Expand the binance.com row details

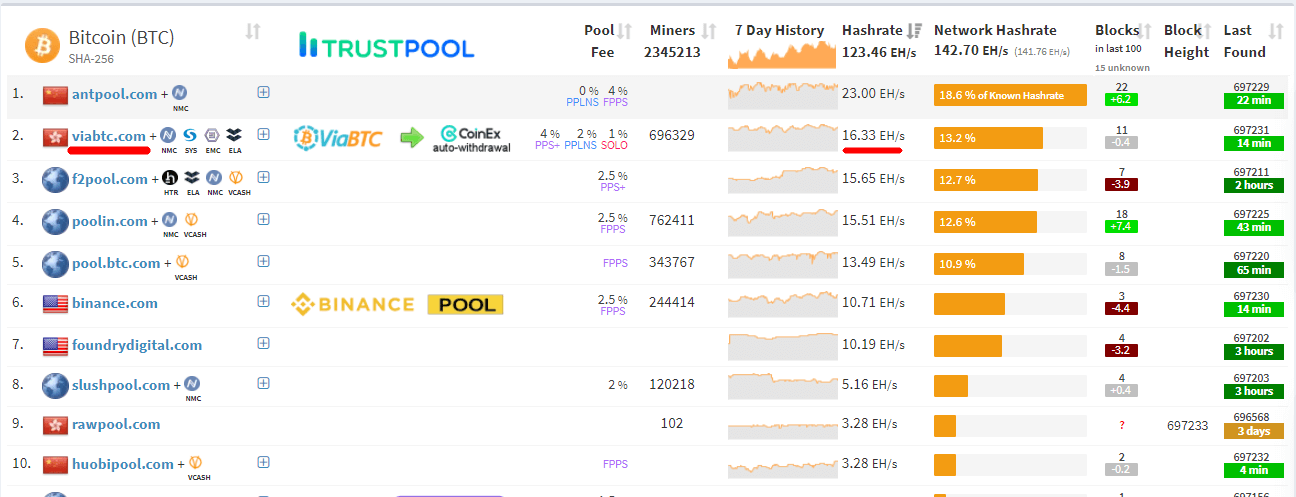(x=264, y=301)
